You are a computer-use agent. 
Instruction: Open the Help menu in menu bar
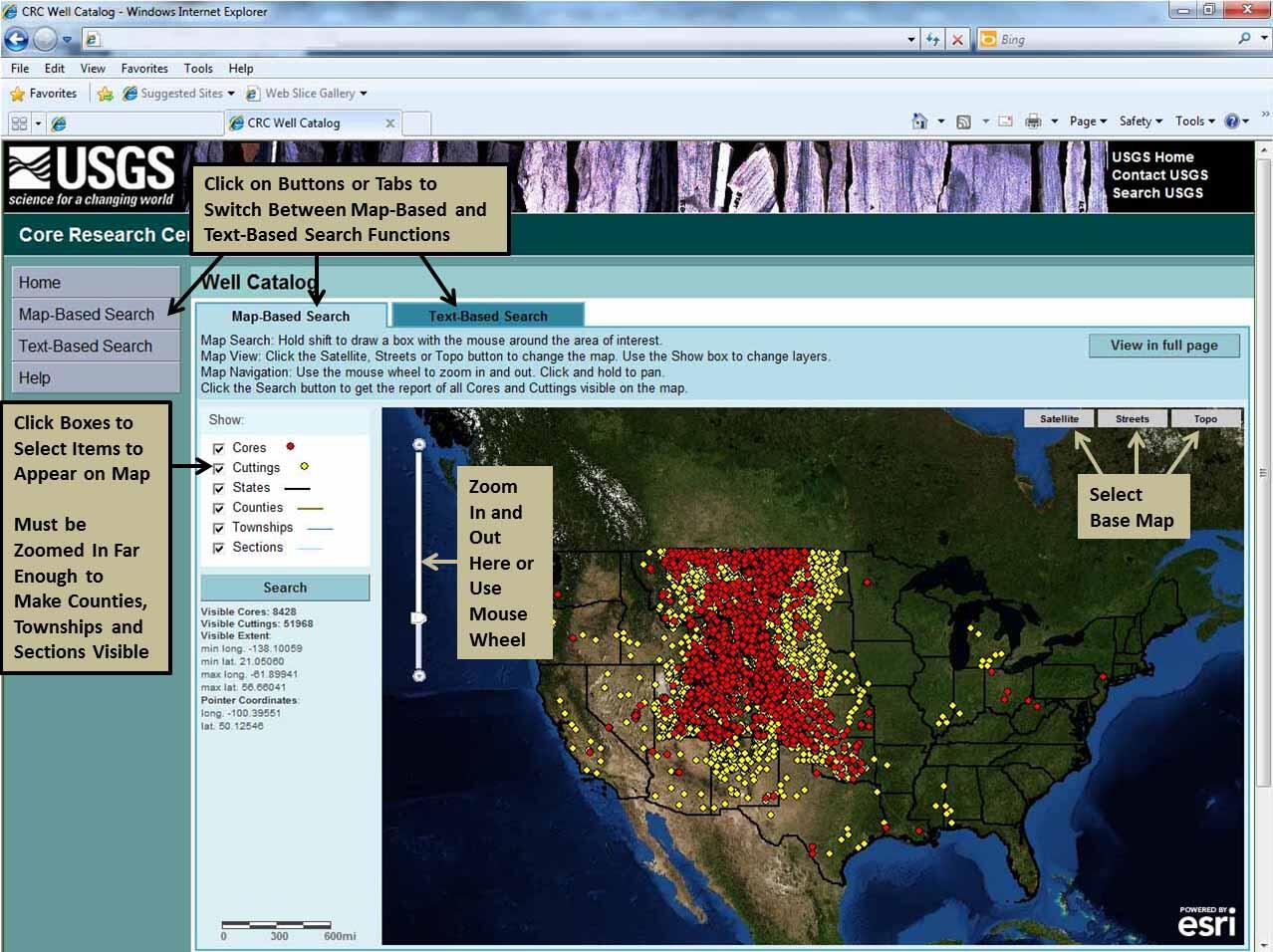[x=241, y=69]
